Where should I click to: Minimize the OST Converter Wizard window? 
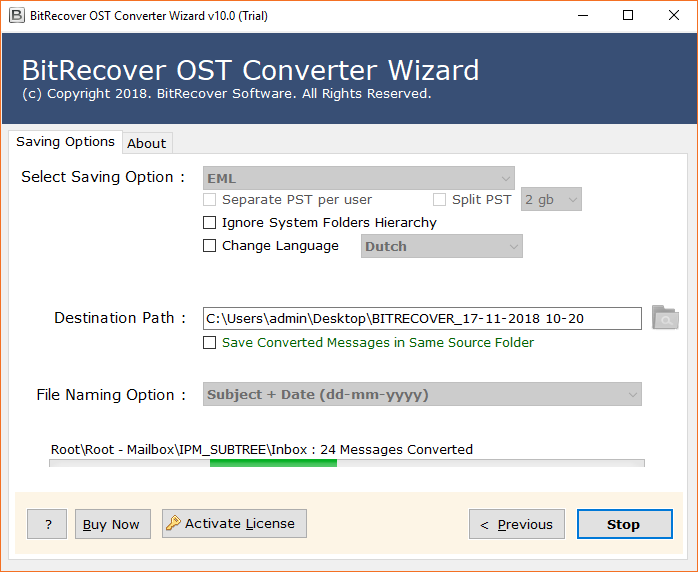[583, 16]
